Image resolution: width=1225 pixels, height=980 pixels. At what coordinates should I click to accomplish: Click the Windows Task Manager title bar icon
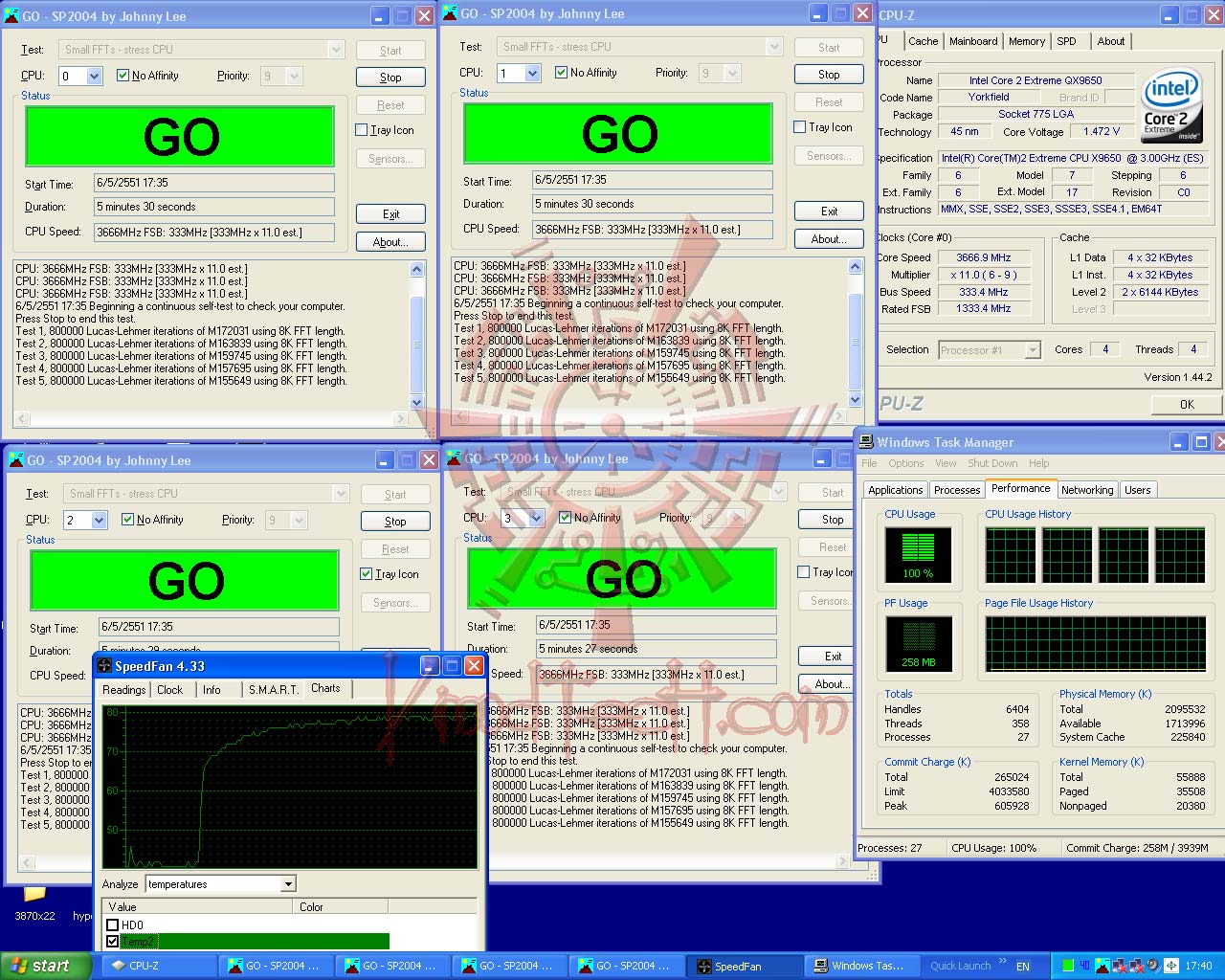coord(866,441)
